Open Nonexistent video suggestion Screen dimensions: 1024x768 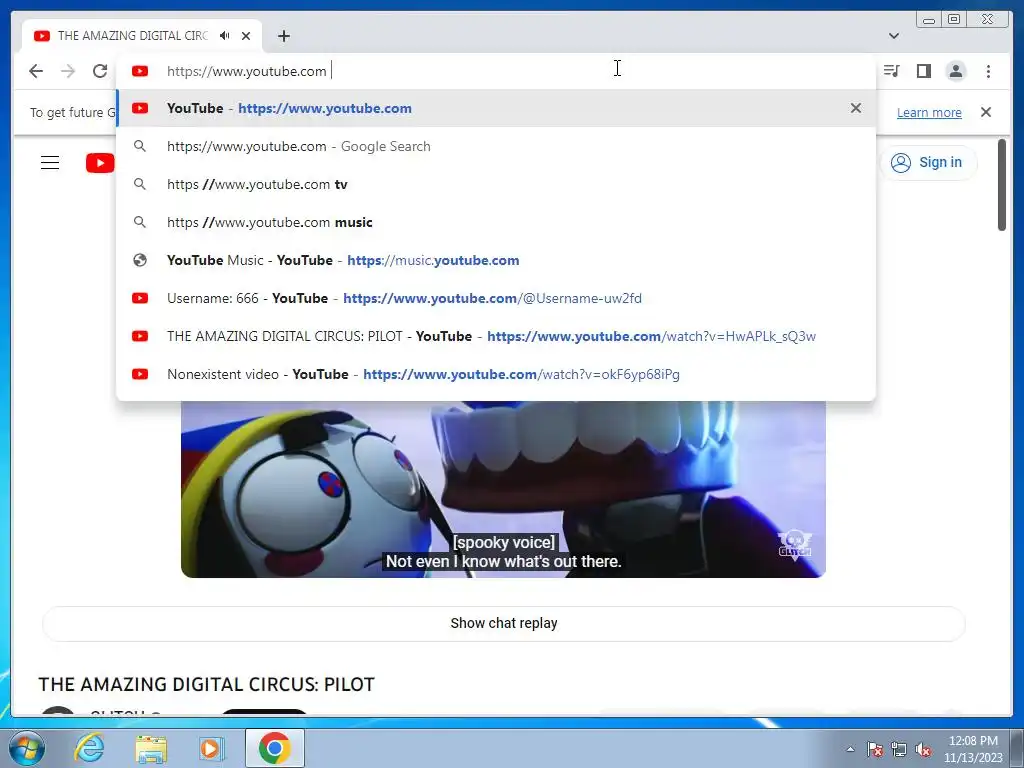[x=496, y=374]
